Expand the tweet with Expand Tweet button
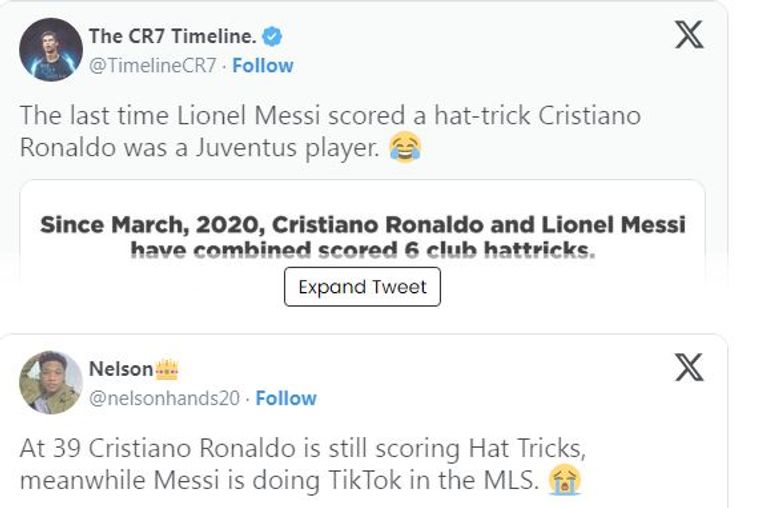 tap(362, 287)
